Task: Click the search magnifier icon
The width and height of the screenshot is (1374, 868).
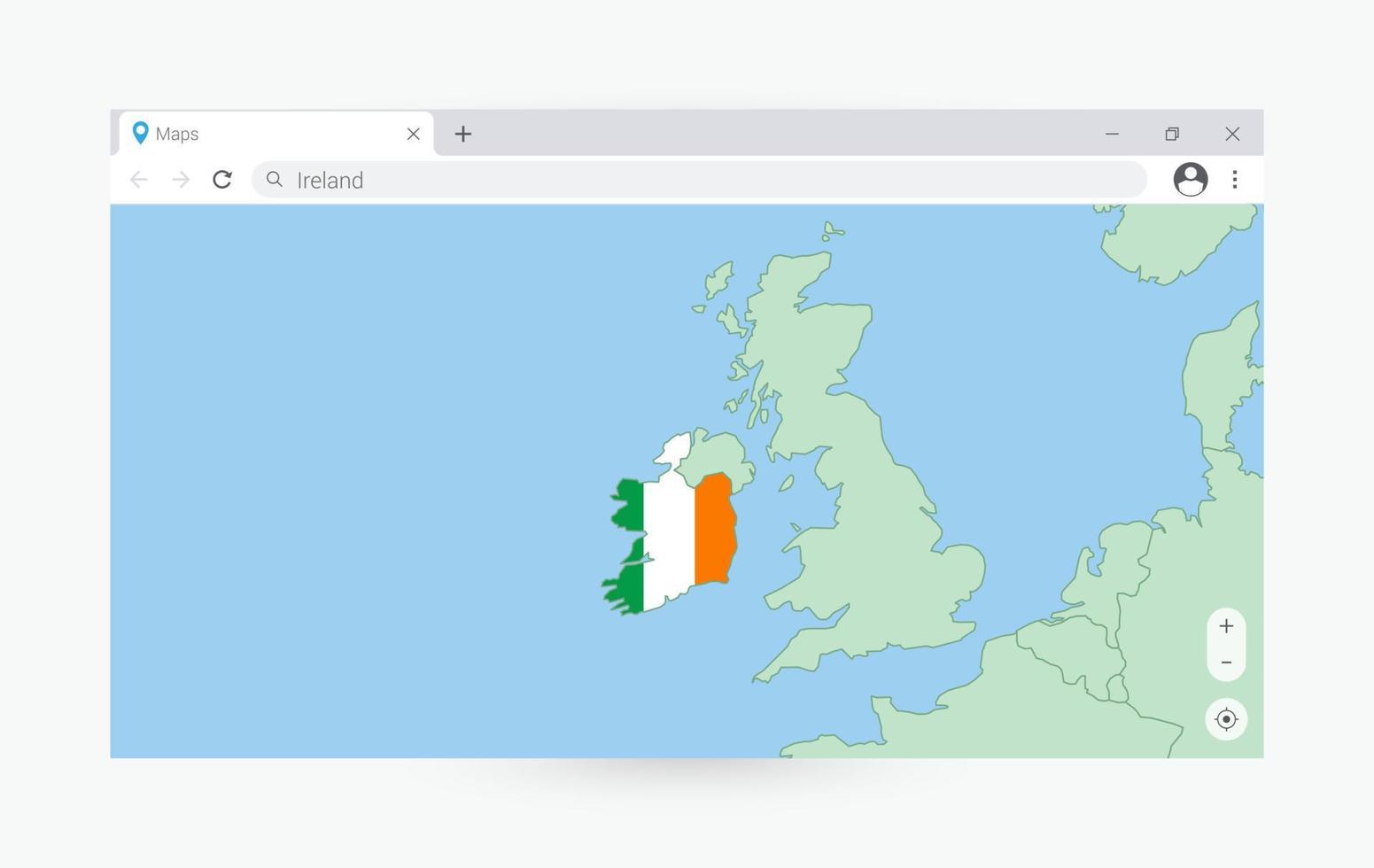Action: click(275, 180)
